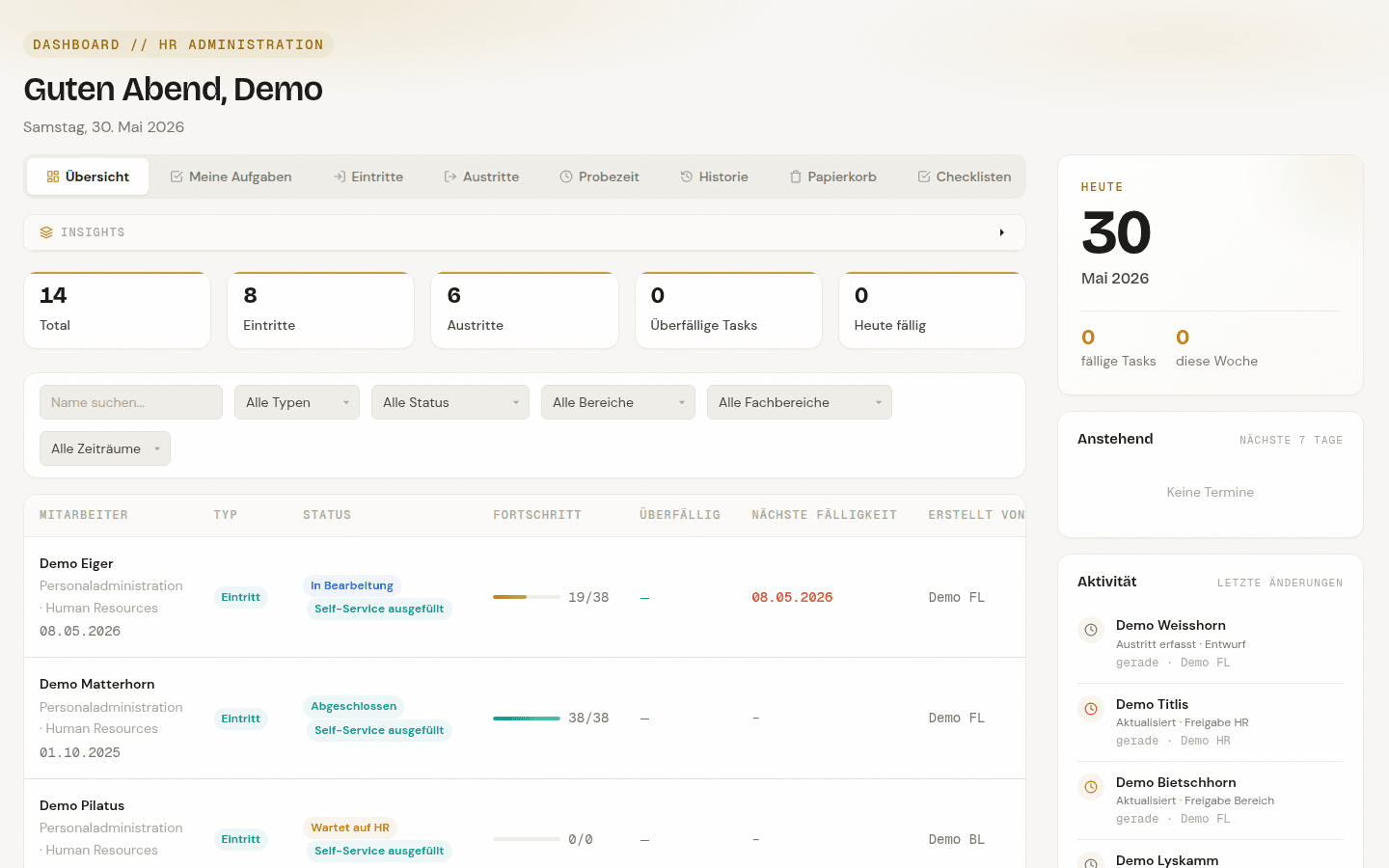Click Eintritt badge in Demo Matterhorn row
Screen dimensions: 1389x868
pos(240,719)
